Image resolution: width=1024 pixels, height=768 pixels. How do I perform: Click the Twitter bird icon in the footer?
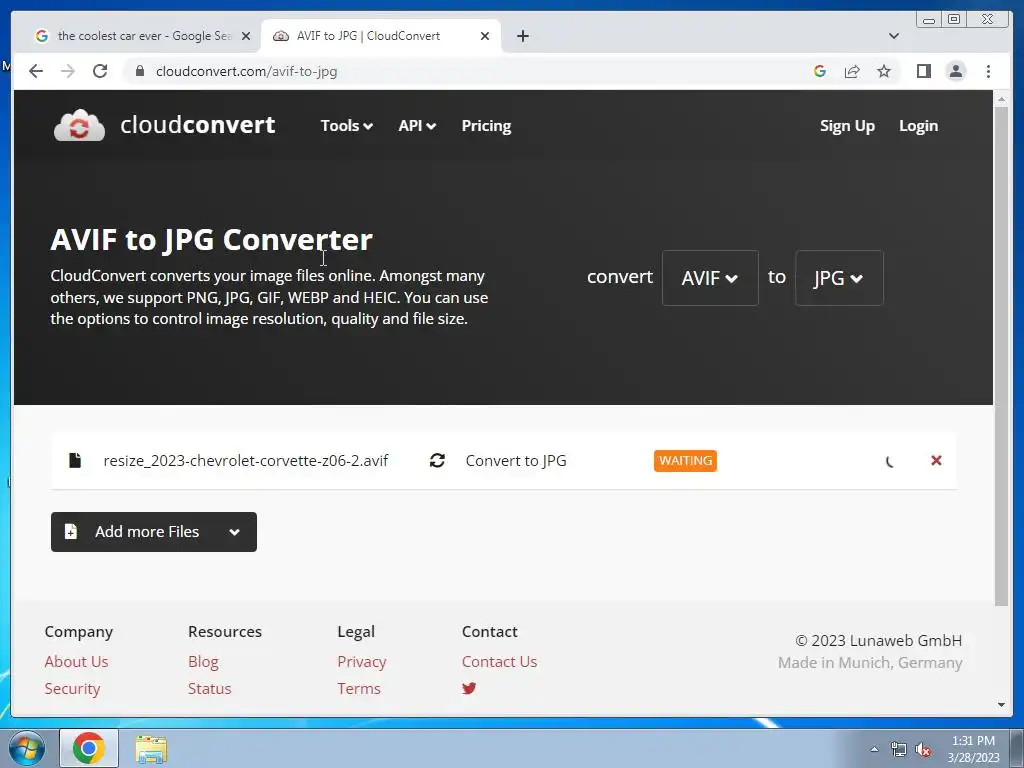[469, 688]
